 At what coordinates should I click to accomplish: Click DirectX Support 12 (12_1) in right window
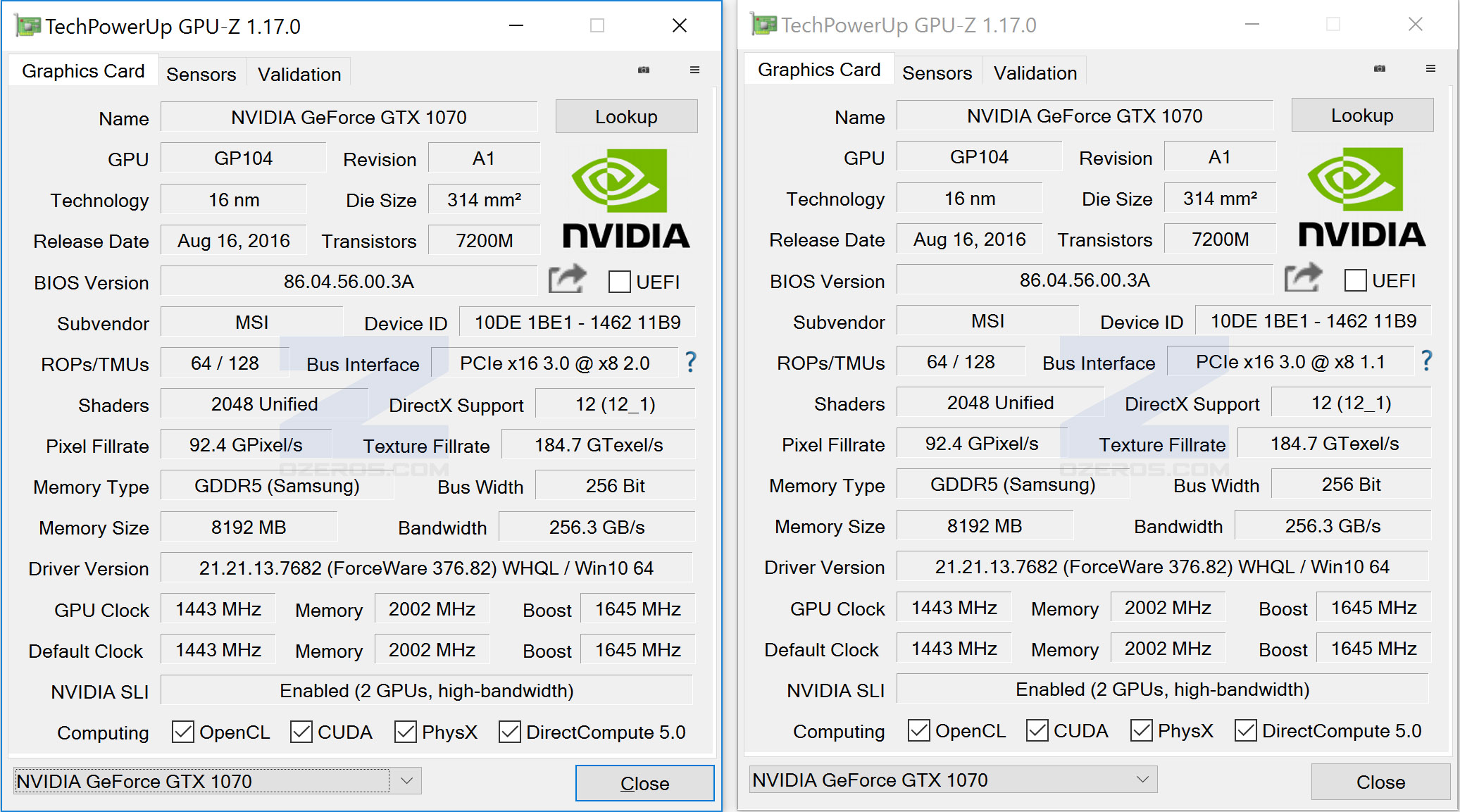1352,403
